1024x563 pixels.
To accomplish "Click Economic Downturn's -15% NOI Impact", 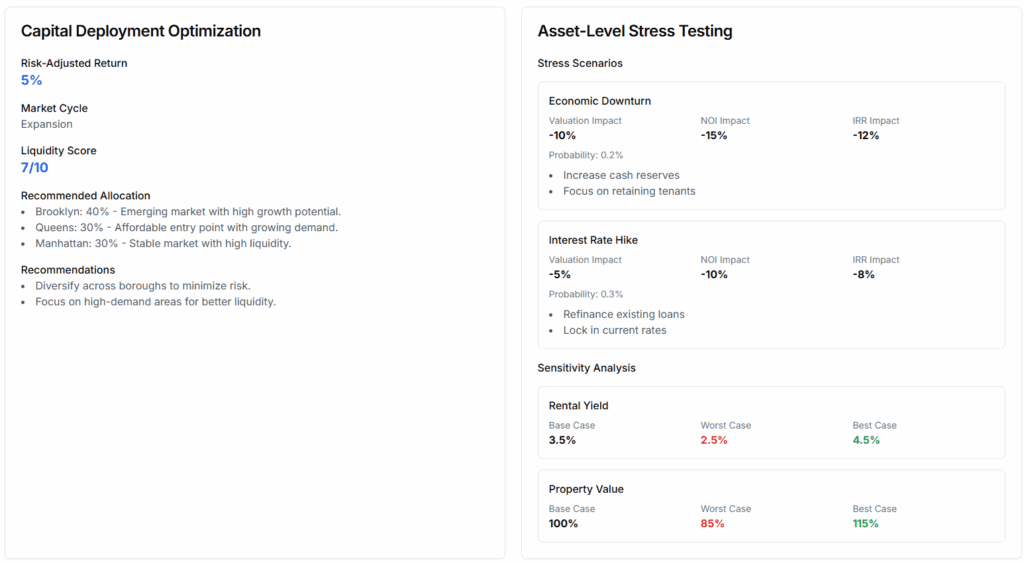I will (x=714, y=135).
